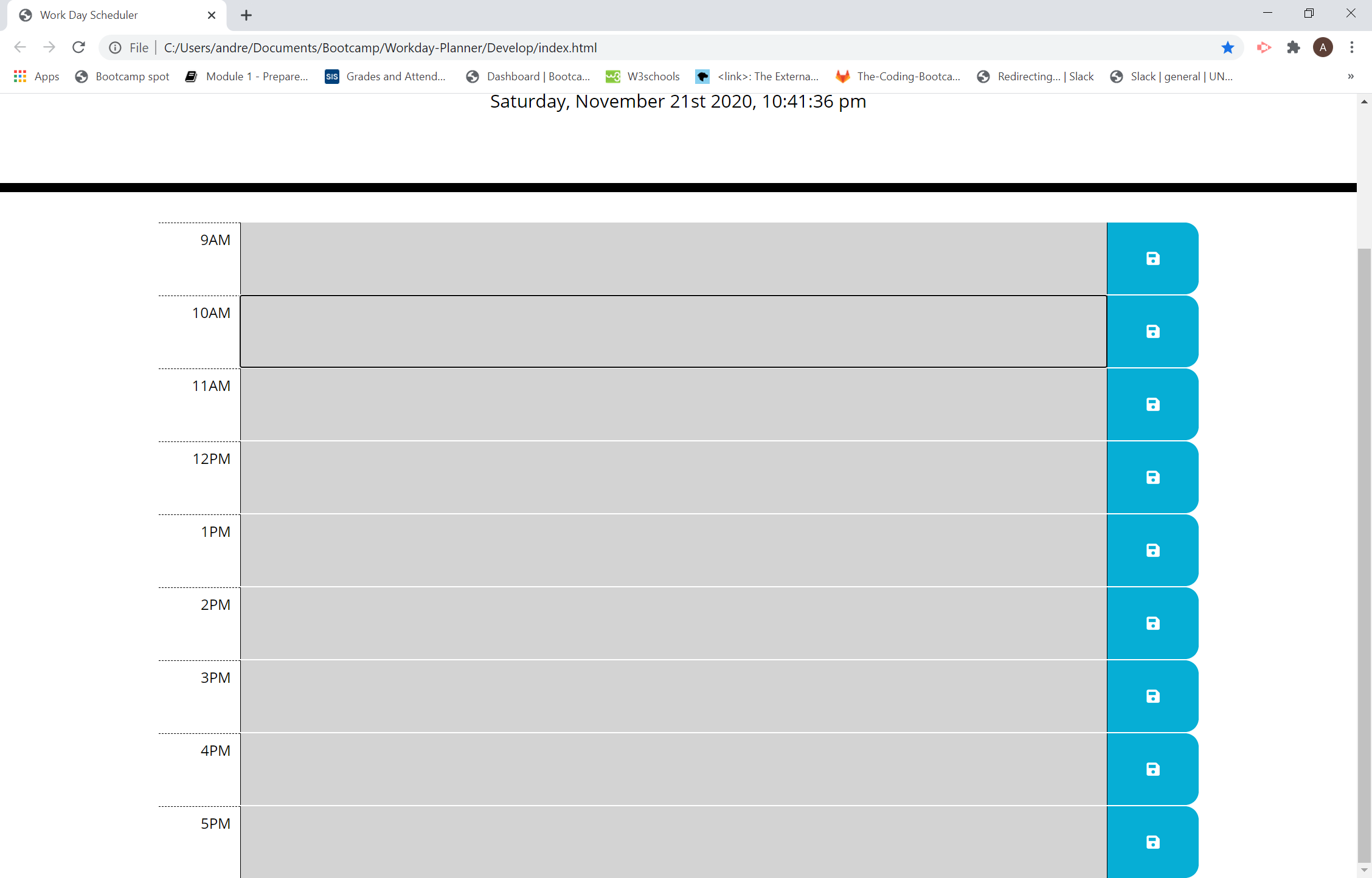Reload the Work Day Scheduler page
This screenshot has height=878, width=1372.
tap(78, 47)
